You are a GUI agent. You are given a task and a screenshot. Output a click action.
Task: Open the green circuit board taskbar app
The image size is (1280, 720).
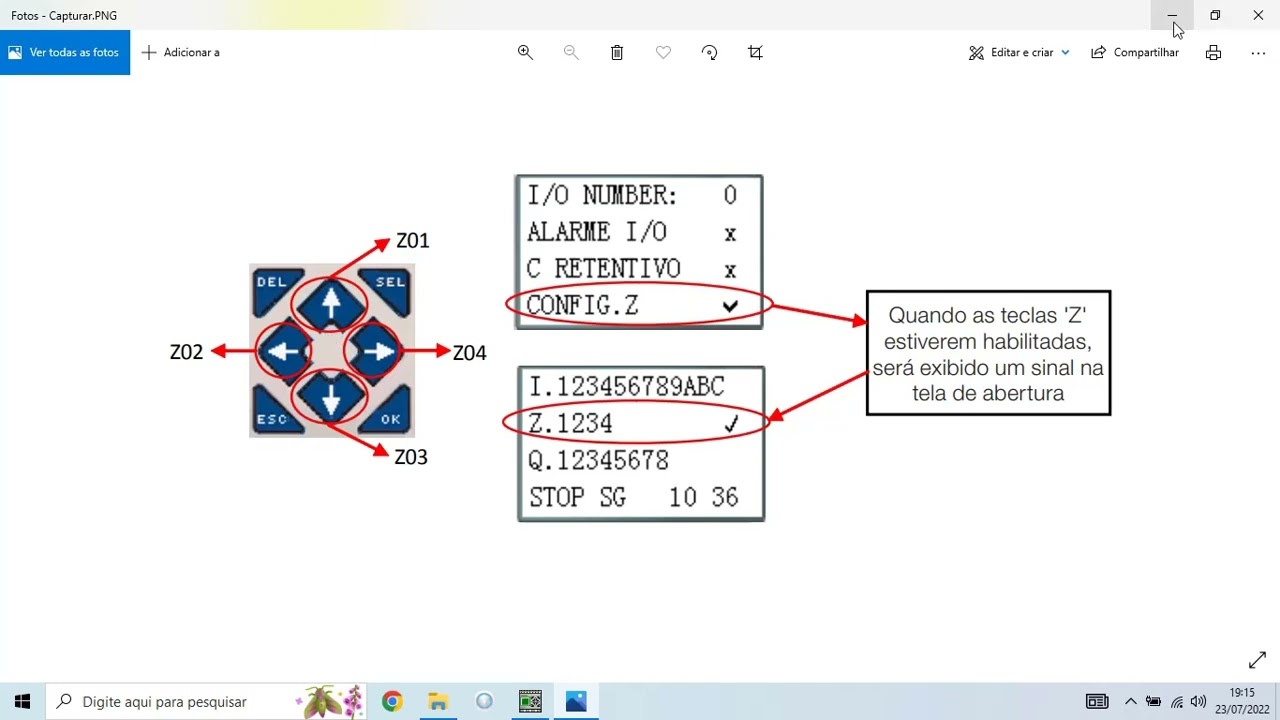530,701
